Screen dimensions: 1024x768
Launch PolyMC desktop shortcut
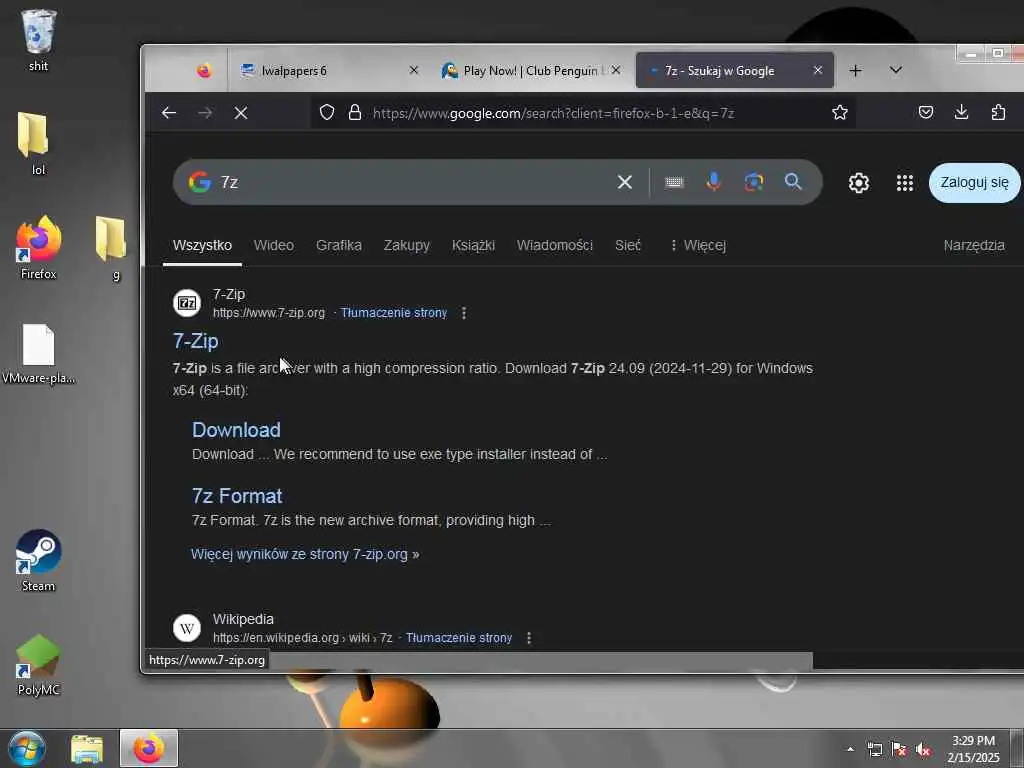pyautogui.click(x=38, y=664)
